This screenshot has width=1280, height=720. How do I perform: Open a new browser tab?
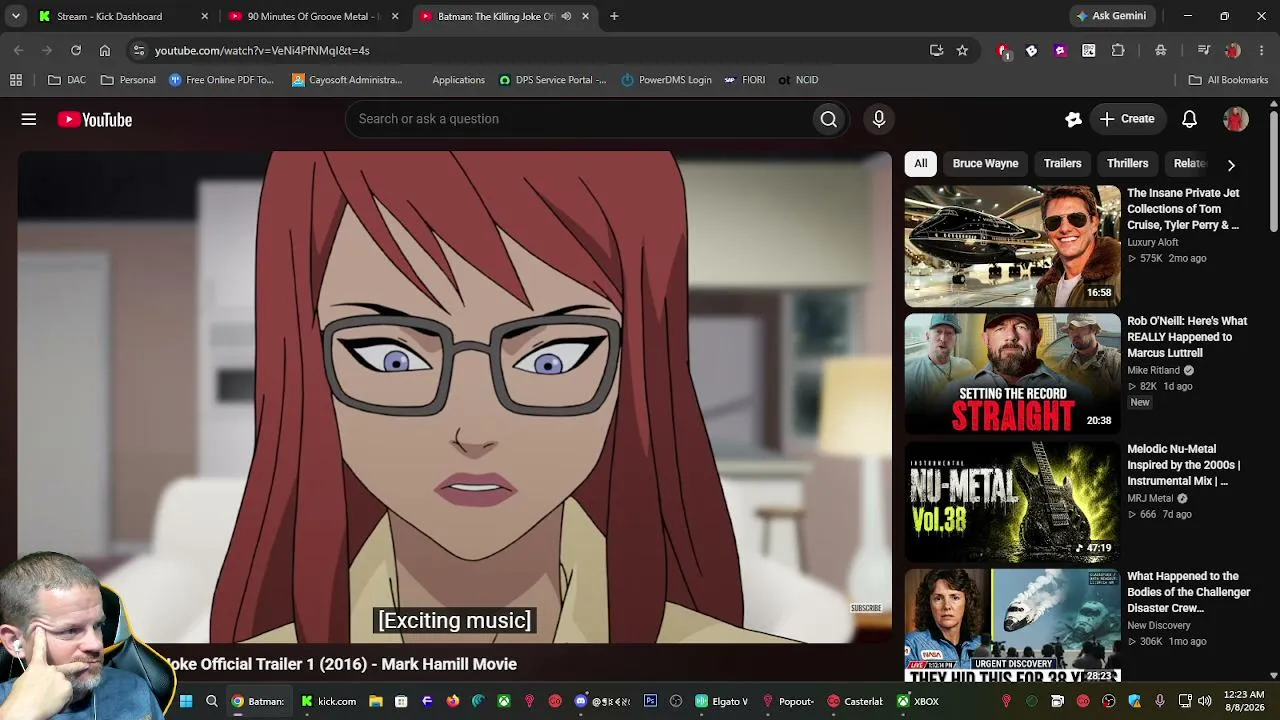click(614, 16)
